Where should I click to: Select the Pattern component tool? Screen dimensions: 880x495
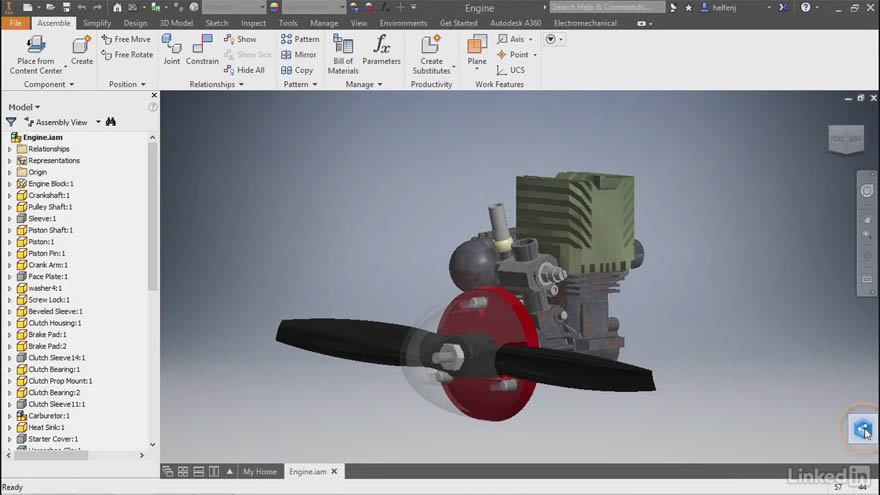tap(300, 39)
